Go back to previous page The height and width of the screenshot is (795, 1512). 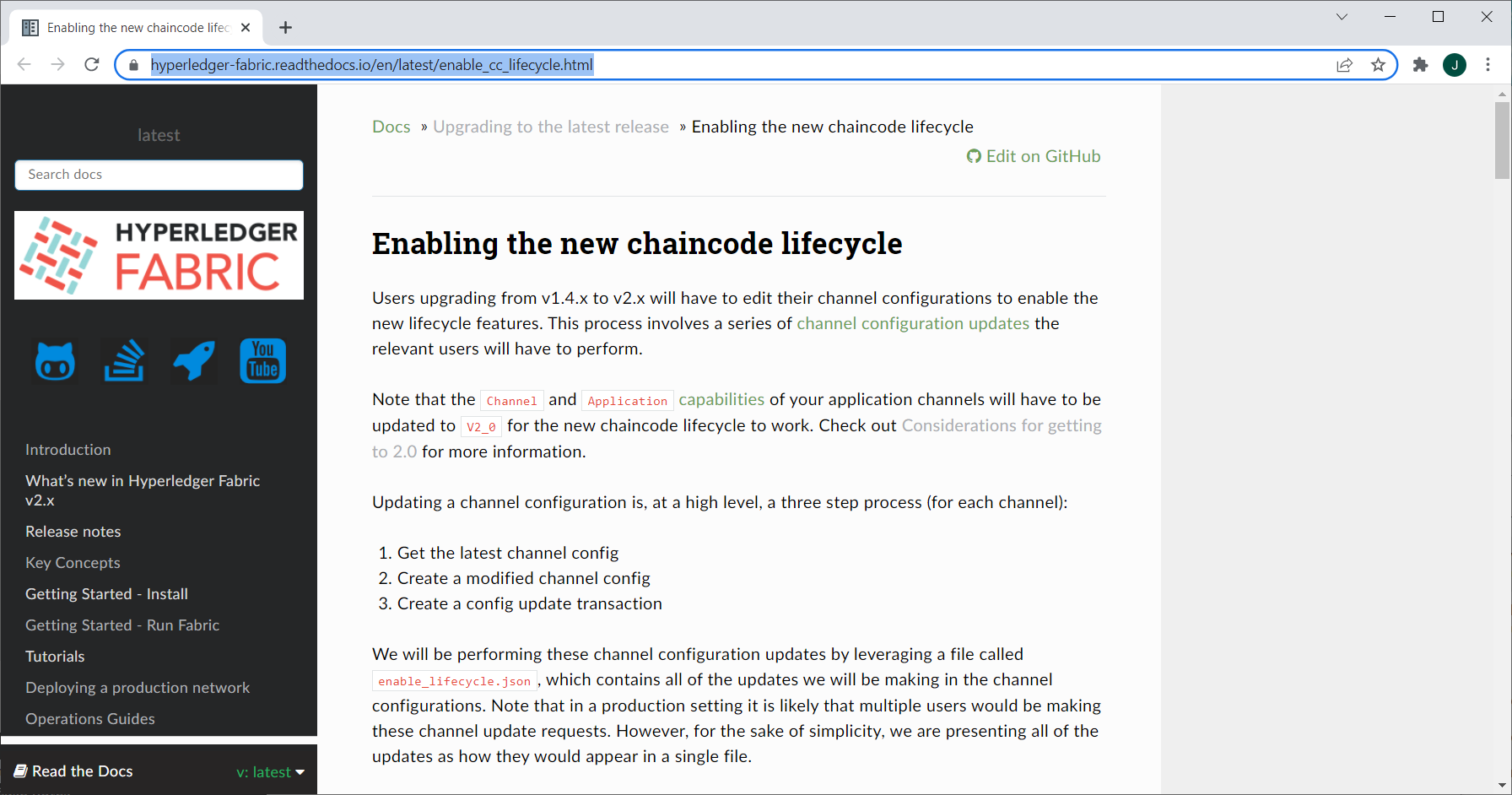click(24, 65)
